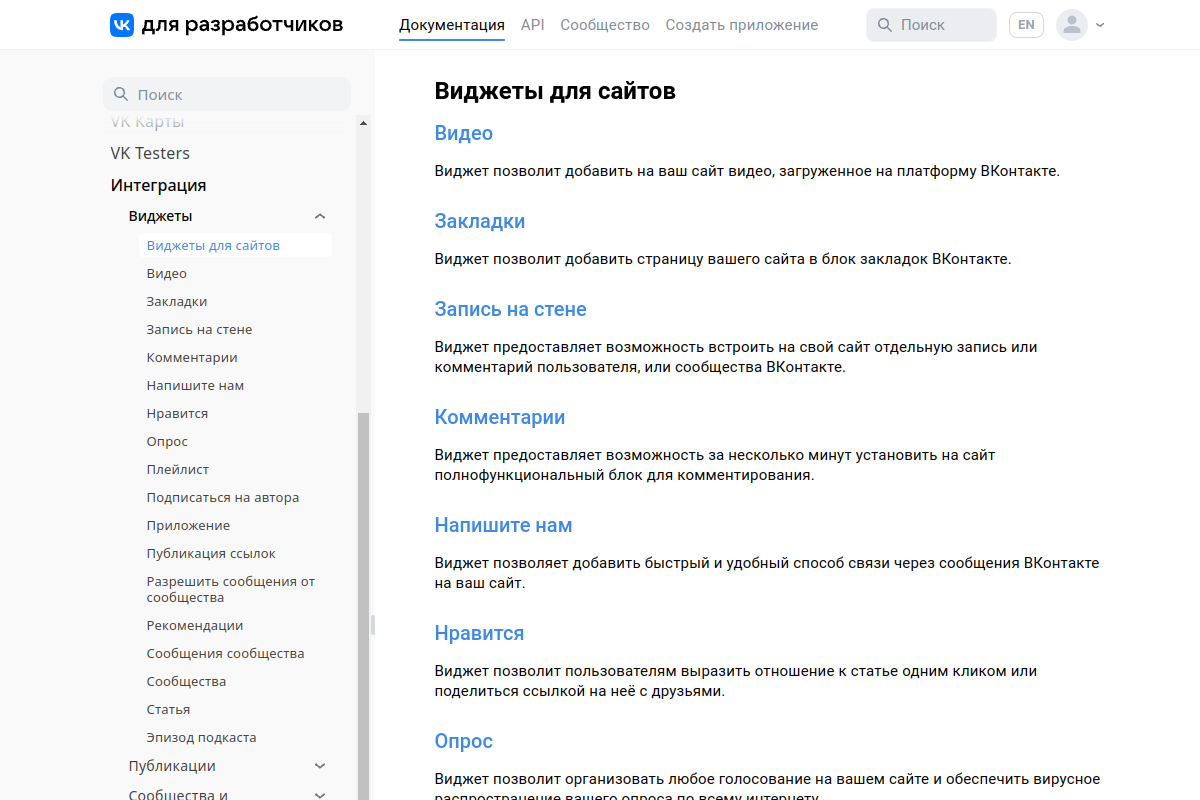1200x800 pixels.
Task: Open Приложение in the sidebar
Action: click(189, 525)
